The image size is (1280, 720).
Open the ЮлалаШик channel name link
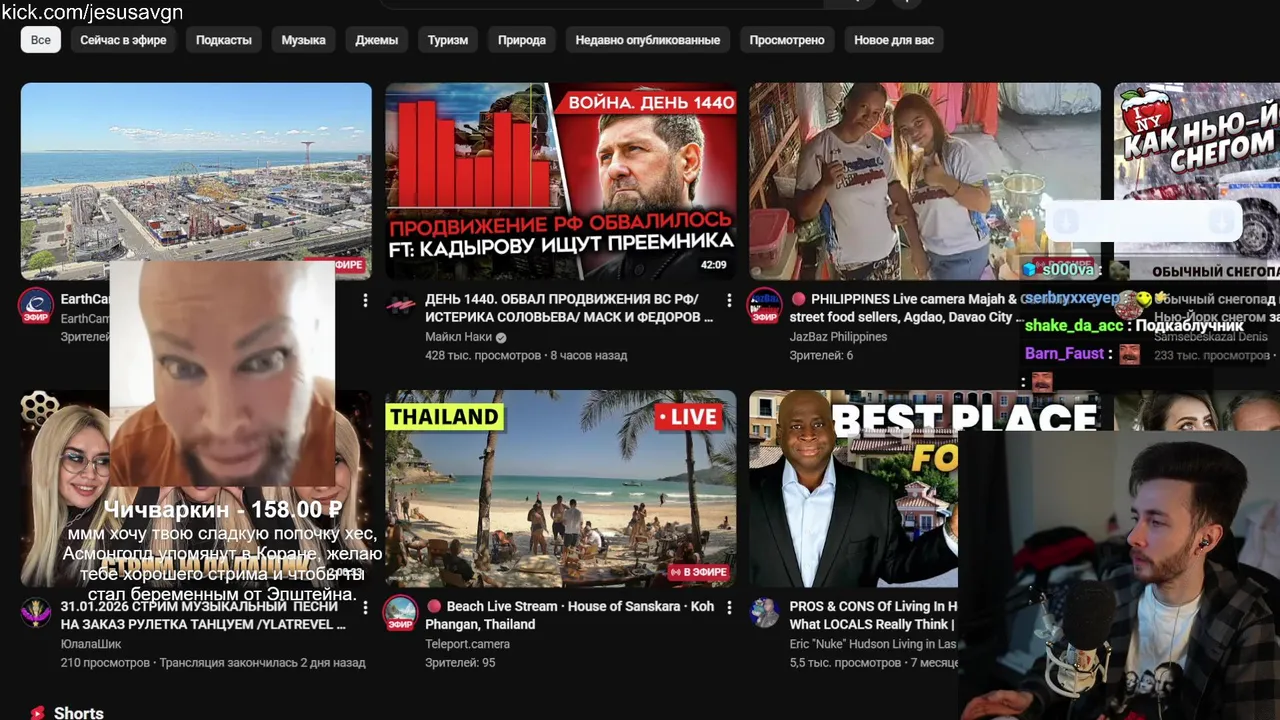point(91,644)
